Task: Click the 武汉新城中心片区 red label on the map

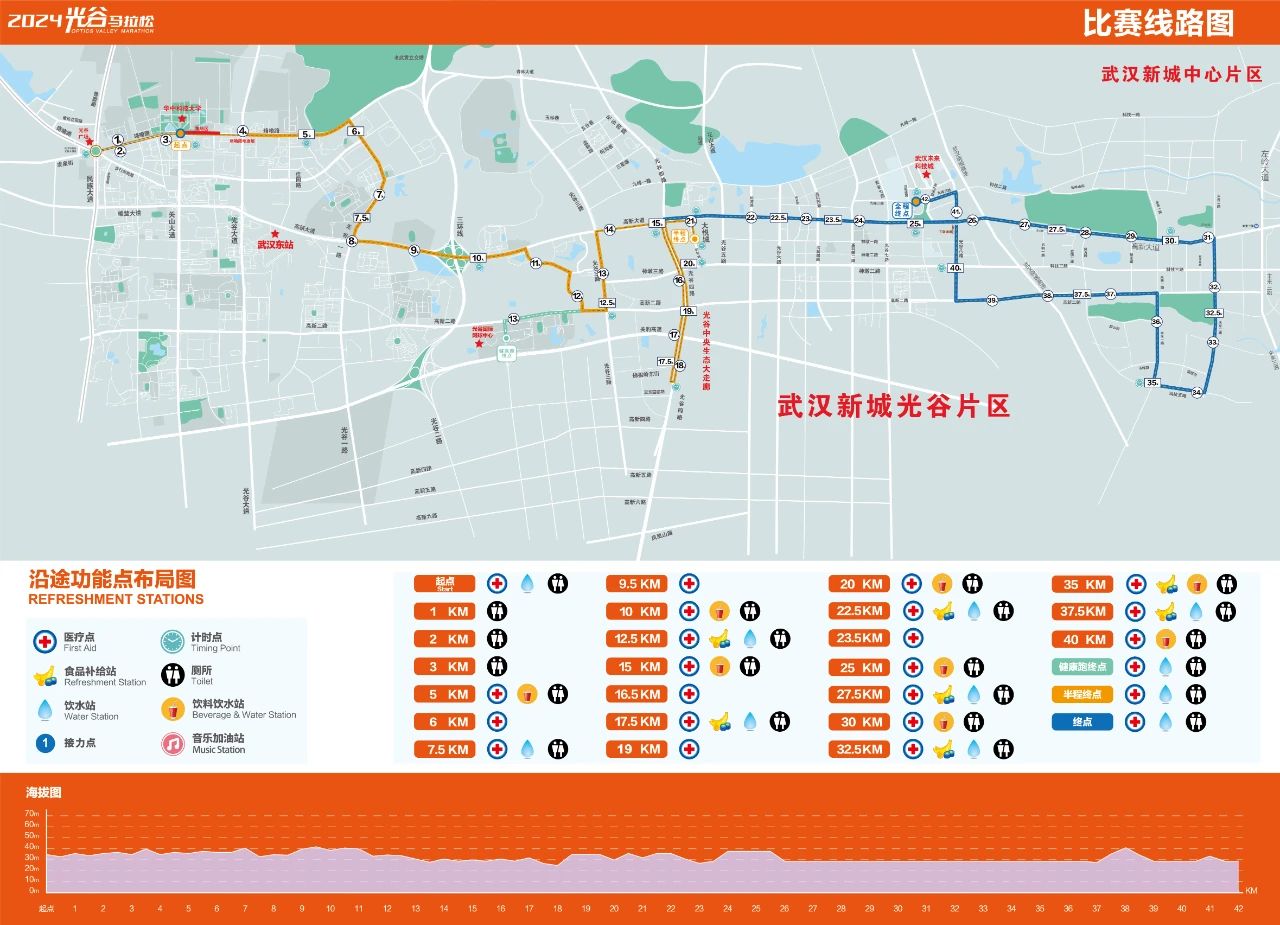Action: pos(1181,74)
